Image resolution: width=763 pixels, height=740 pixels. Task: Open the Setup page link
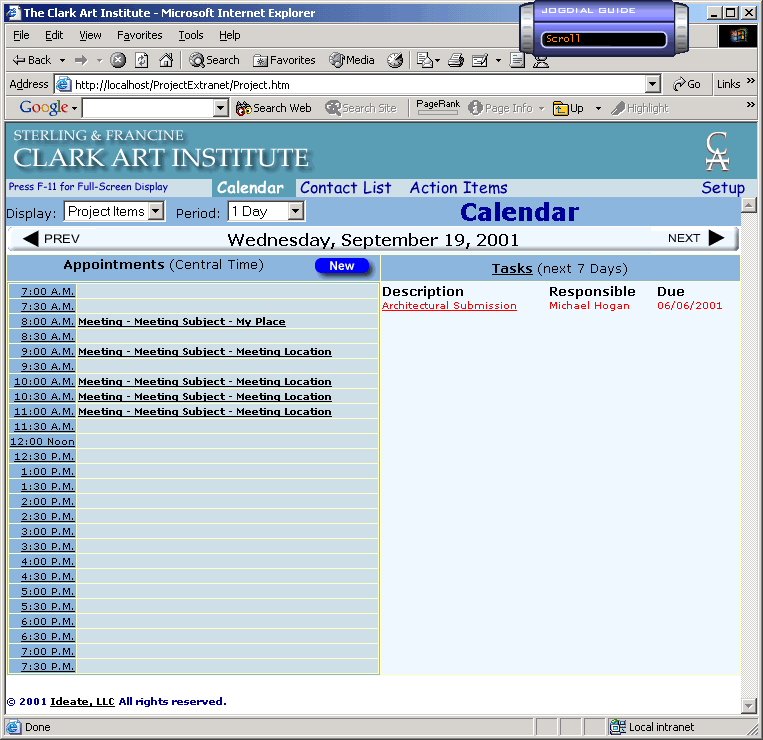coord(723,188)
